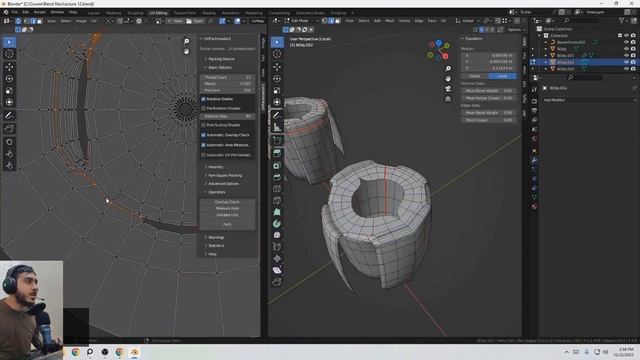Select the Rip Region tool in UV editor
640x360 pixels.
[x=9, y=129]
